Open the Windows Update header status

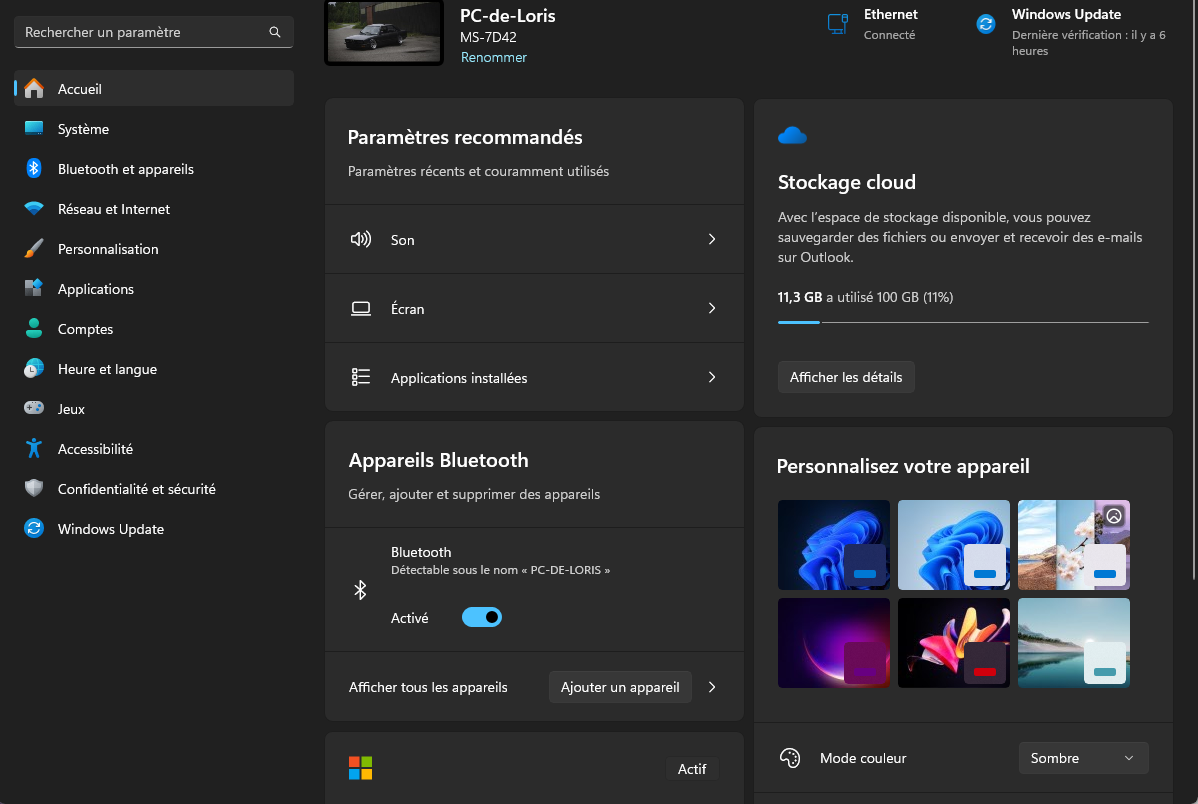(1073, 32)
